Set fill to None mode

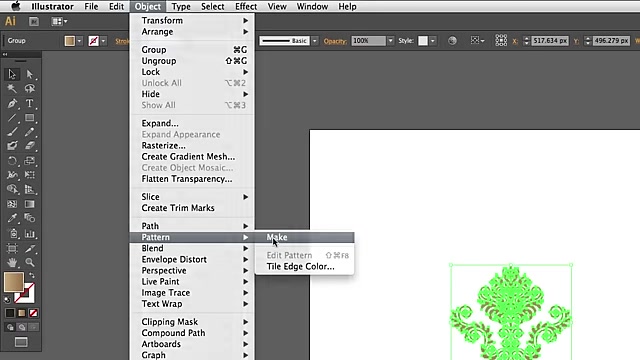pyautogui.click(x=33, y=313)
